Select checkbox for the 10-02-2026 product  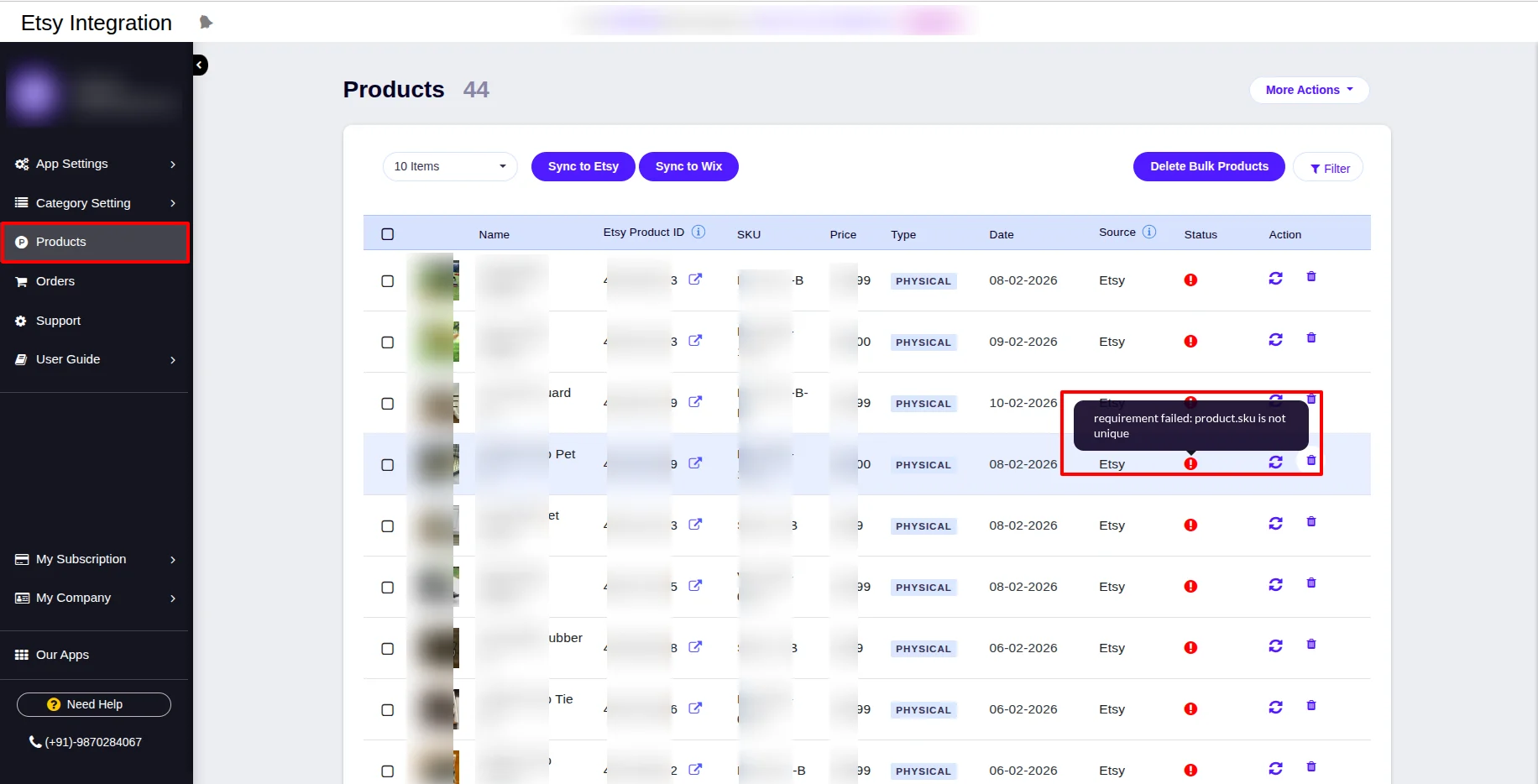[x=387, y=404]
